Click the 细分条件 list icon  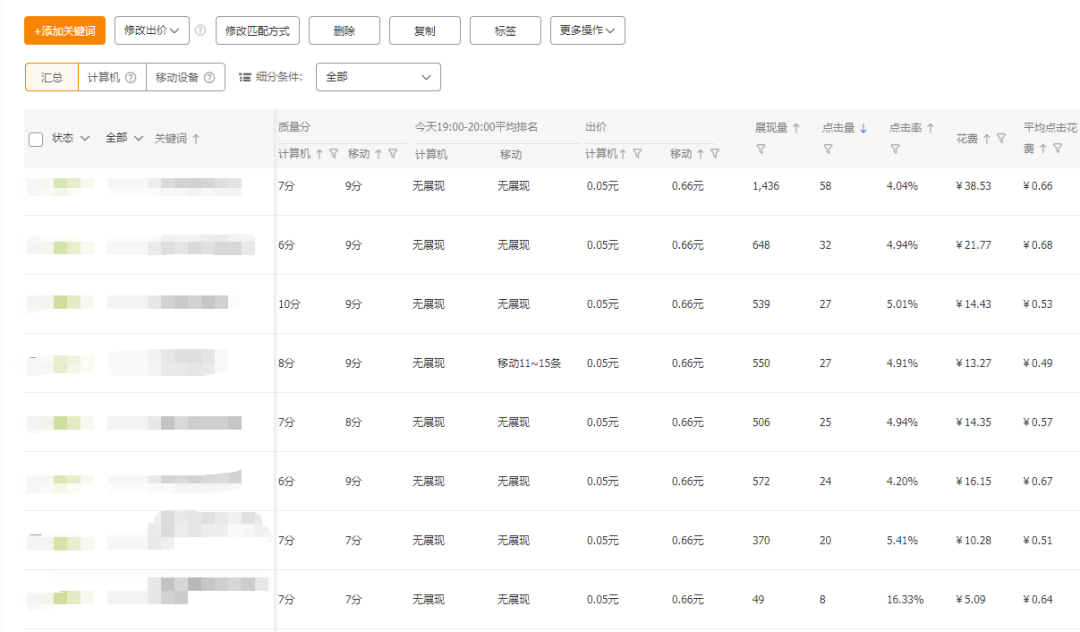pos(245,77)
